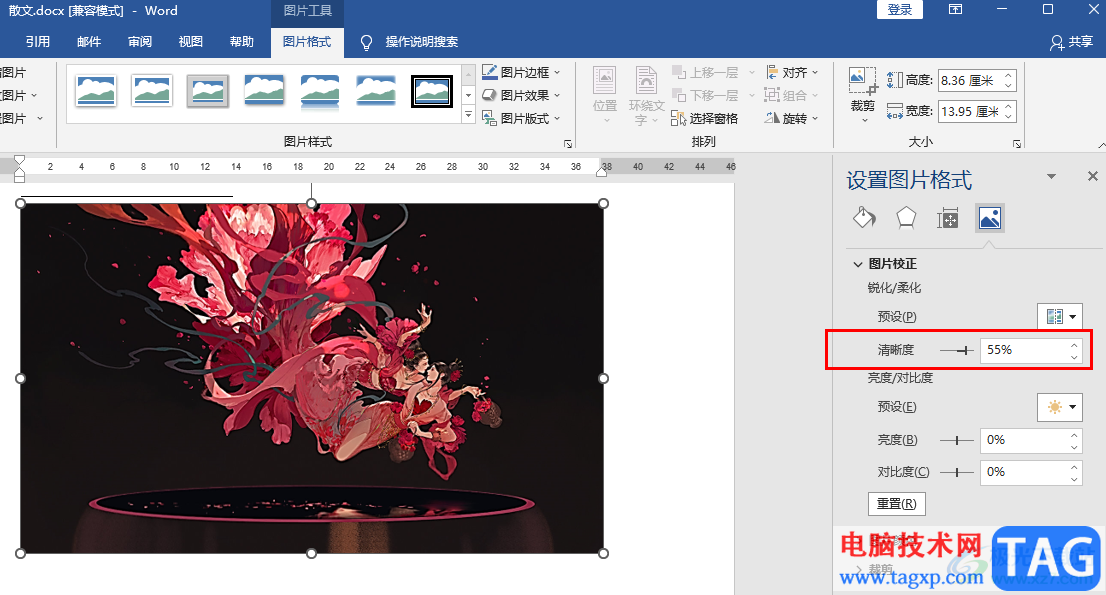1106x595 pixels.
Task: Click the Crop (裁剪) tool icon
Action: pyautogui.click(x=862, y=81)
